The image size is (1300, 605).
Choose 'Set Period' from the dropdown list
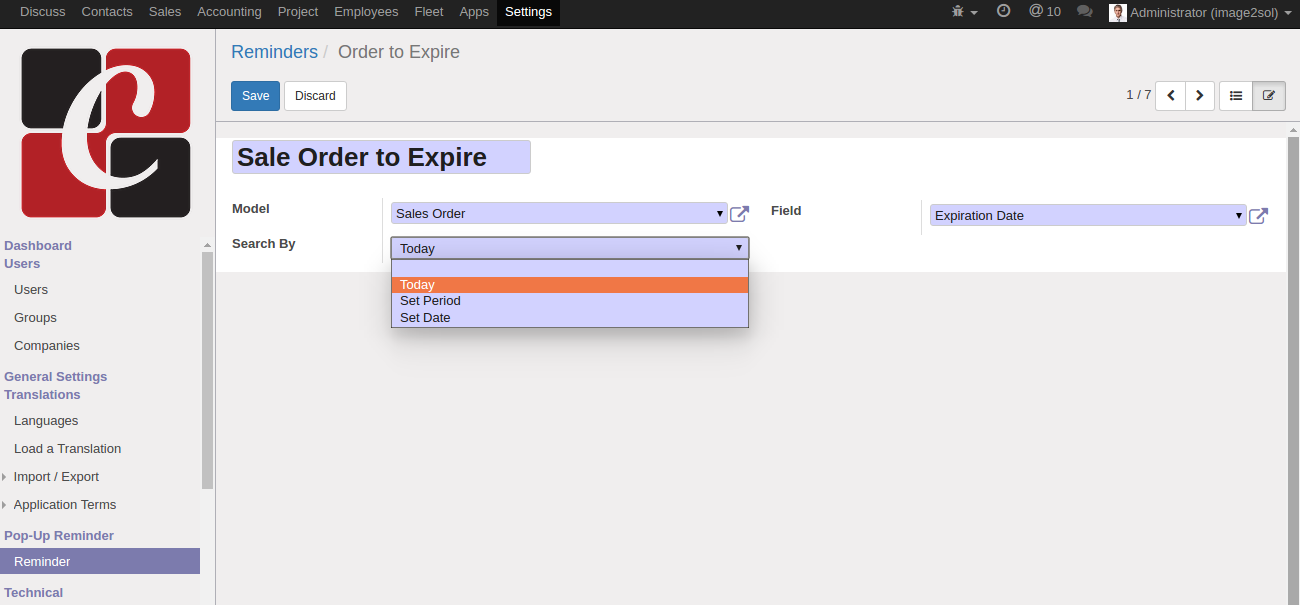click(x=430, y=301)
